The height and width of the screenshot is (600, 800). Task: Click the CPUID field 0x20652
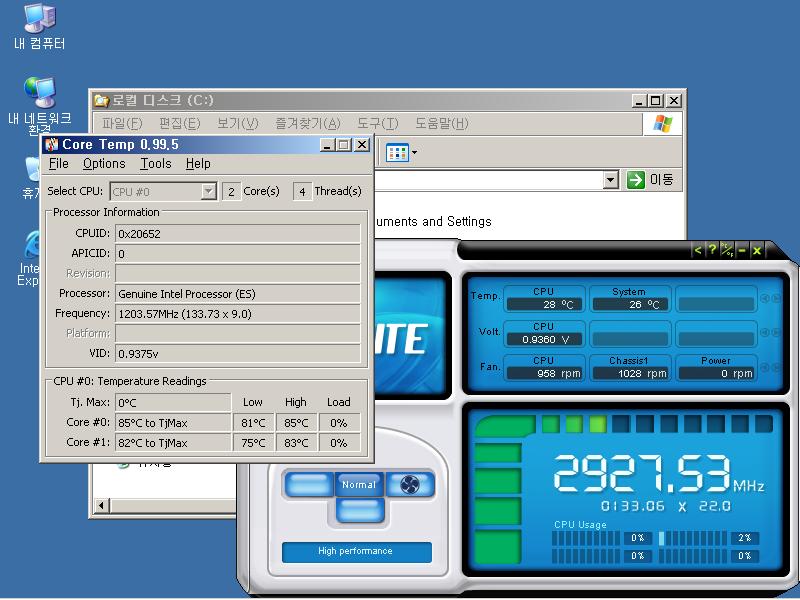coord(238,234)
